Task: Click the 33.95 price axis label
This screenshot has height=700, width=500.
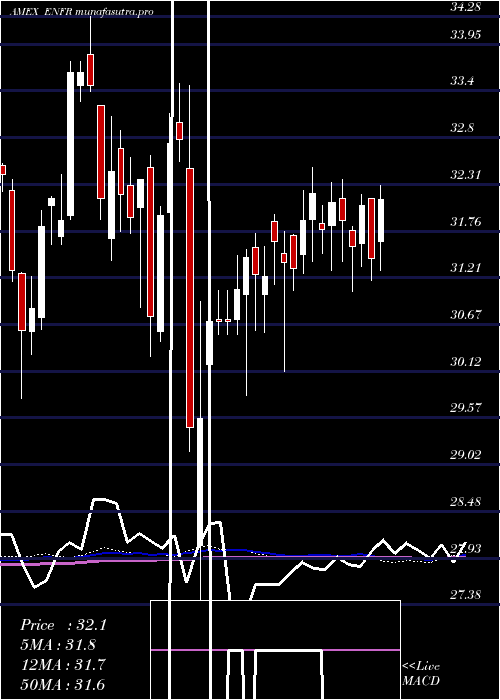Action: tap(465, 35)
